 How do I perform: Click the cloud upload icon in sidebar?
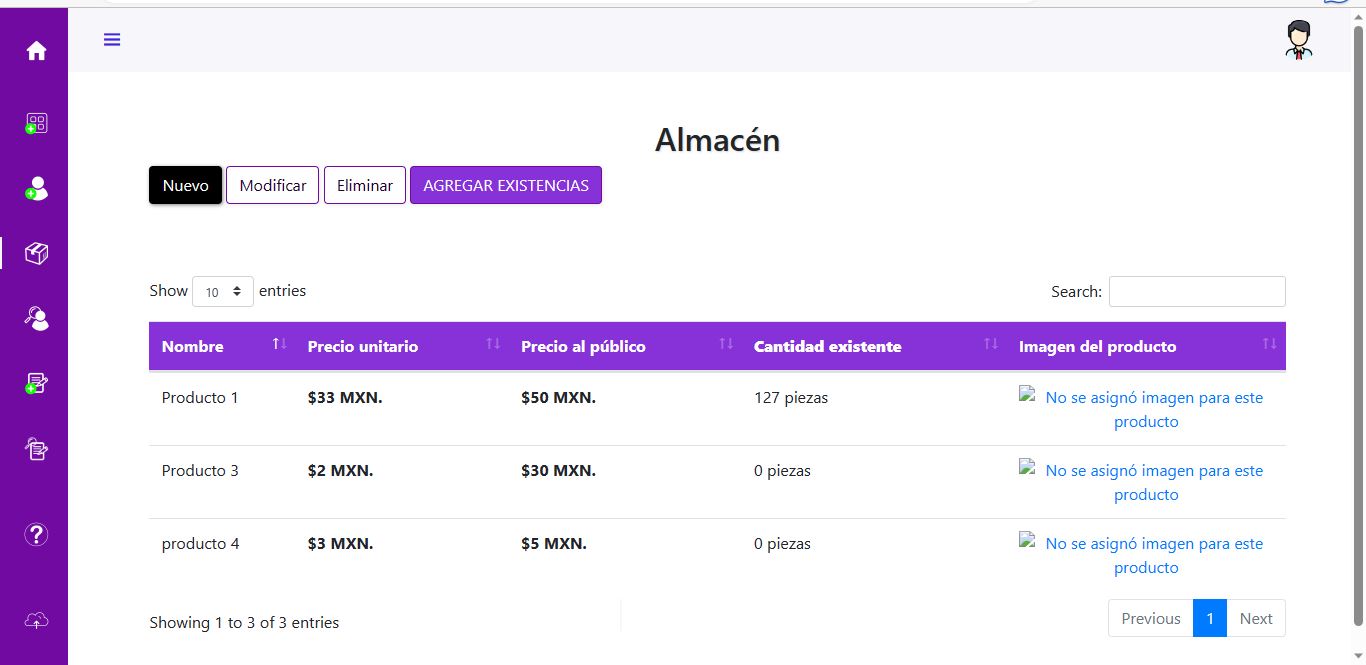[36, 621]
